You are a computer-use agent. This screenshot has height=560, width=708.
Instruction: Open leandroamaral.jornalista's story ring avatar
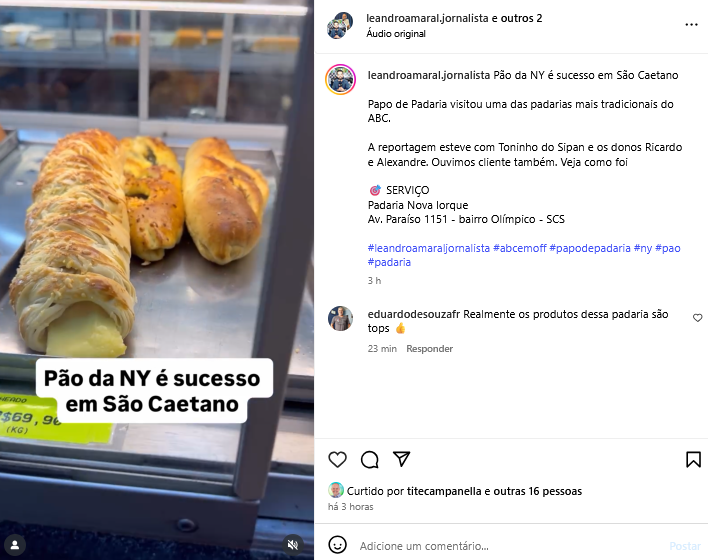340,79
